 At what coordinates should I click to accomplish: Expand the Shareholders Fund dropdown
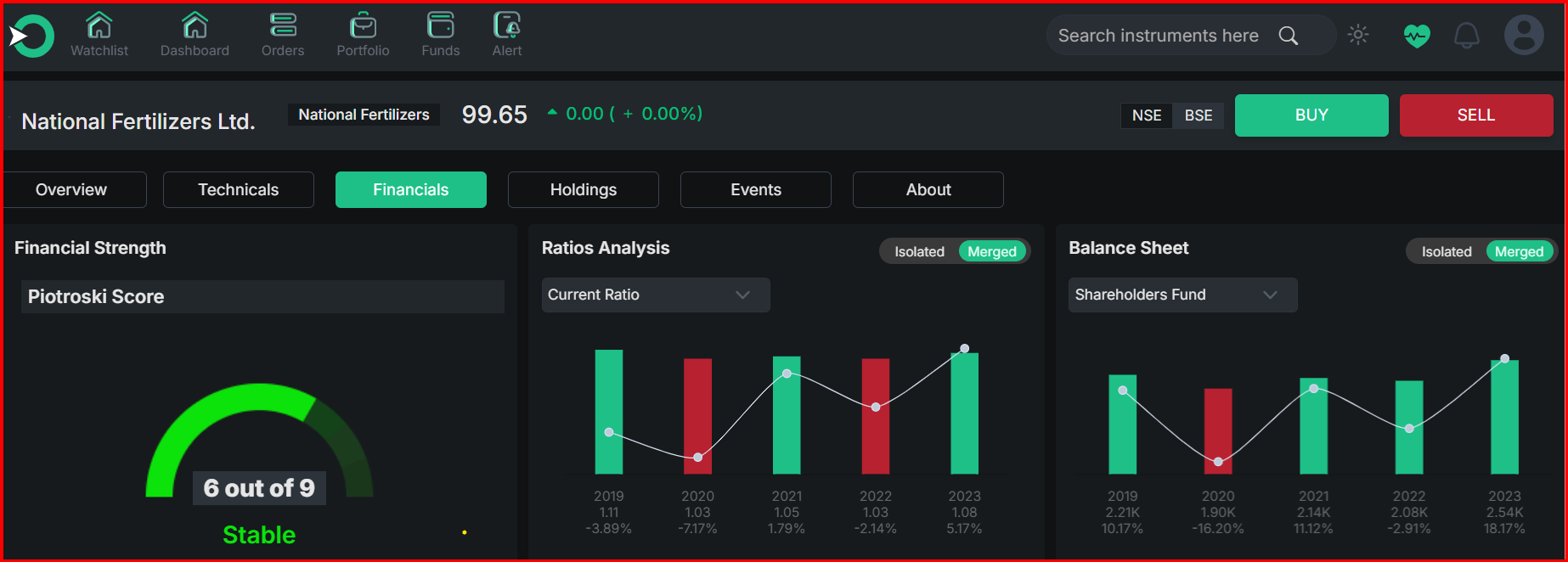(x=1182, y=295)
